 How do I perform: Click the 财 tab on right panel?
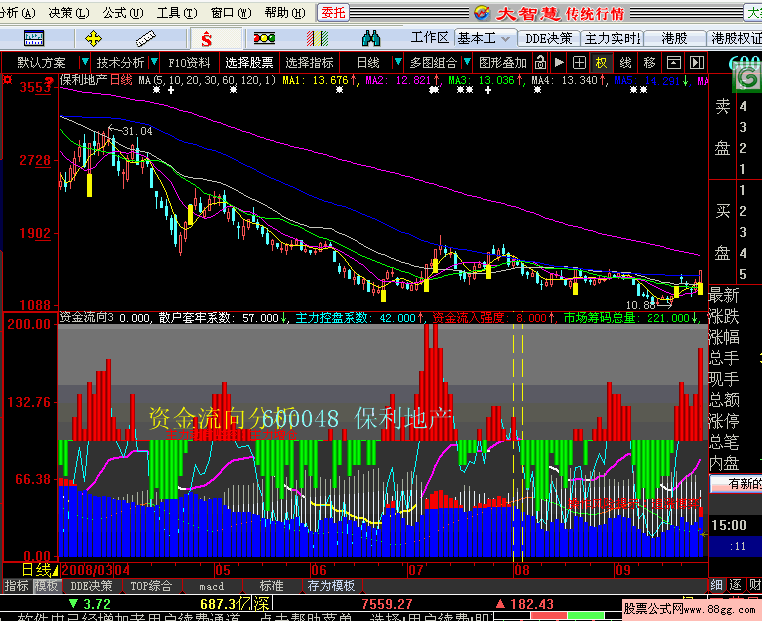tap(754, 585)
